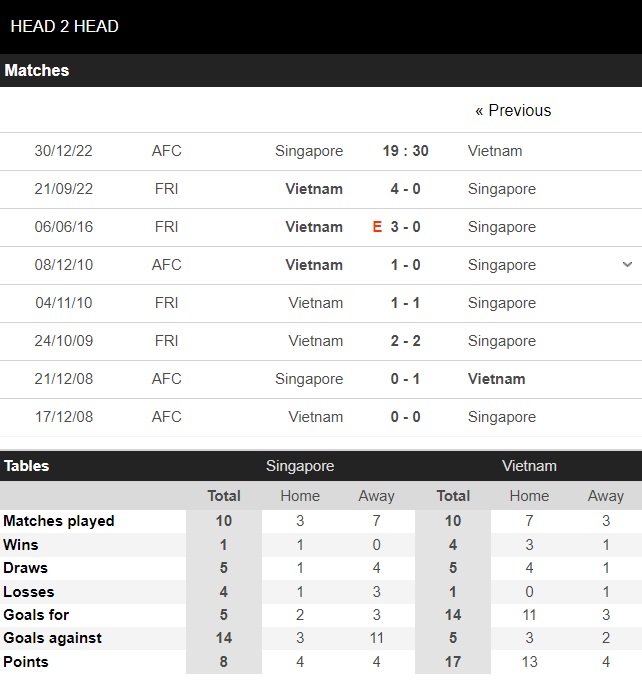This screenshot has width=642, height=696.
Task: Click the HEAD 2 HEAD title
Action: [64, 26]
